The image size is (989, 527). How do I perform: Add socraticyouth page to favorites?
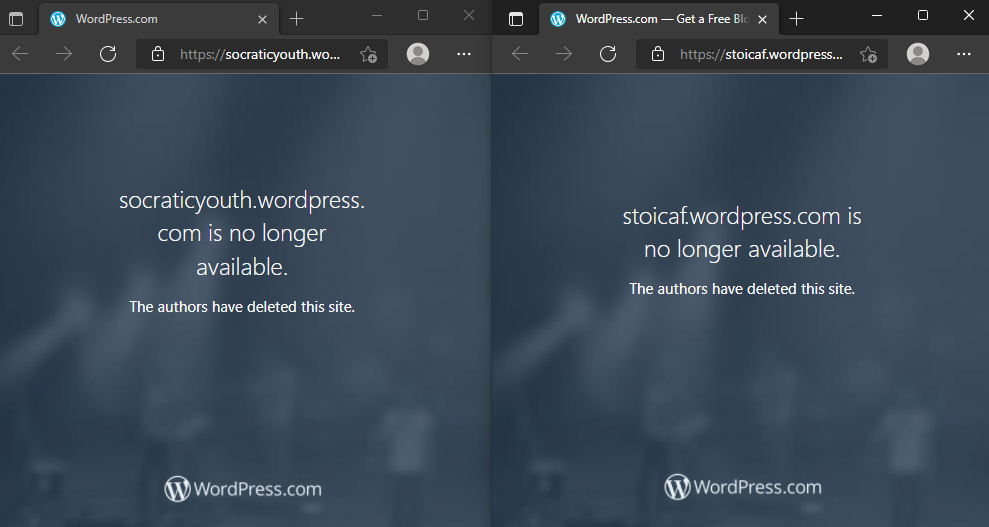(368, 55)
